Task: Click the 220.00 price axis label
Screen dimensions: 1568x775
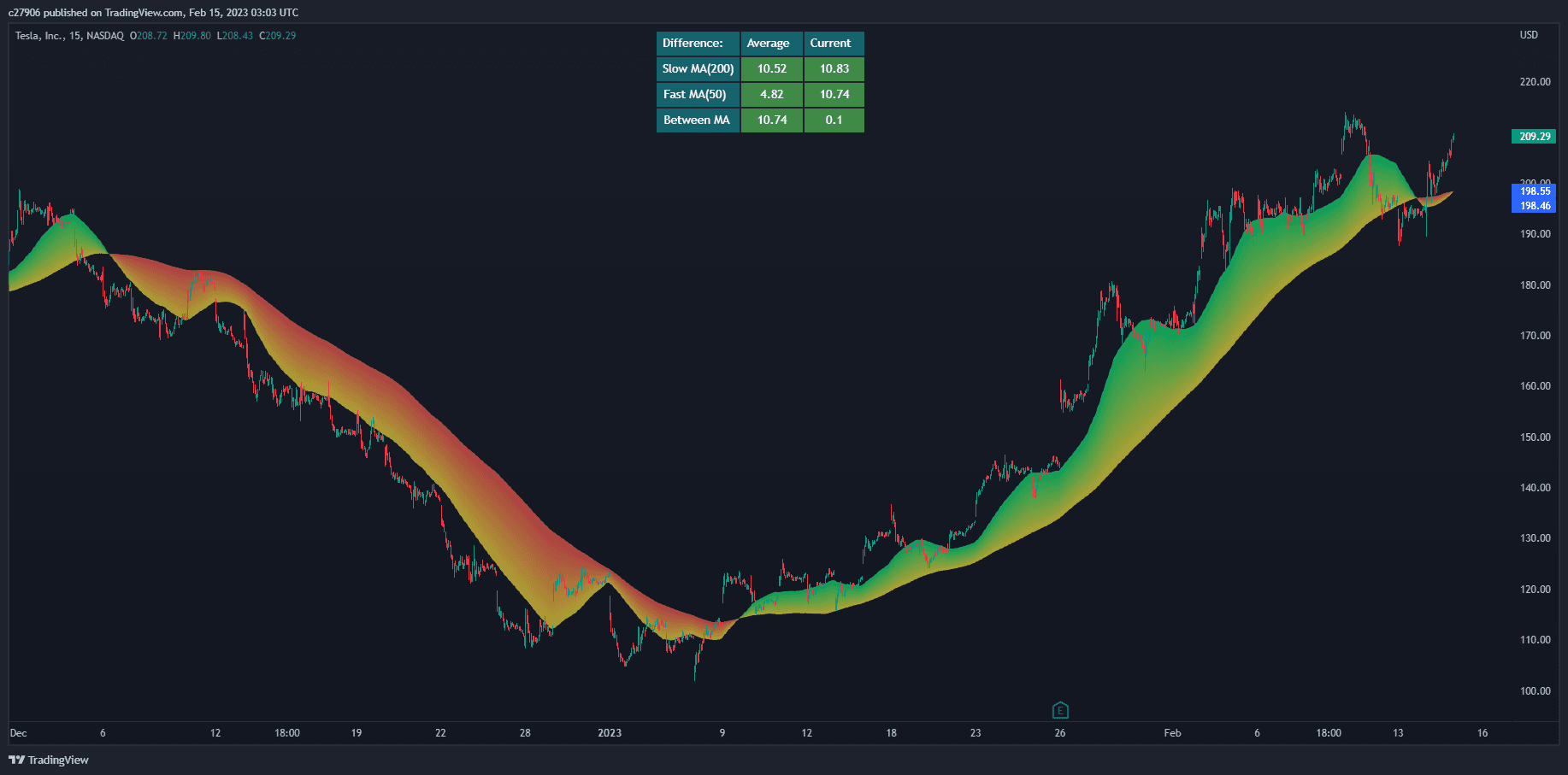Action: pos(1535,82)
